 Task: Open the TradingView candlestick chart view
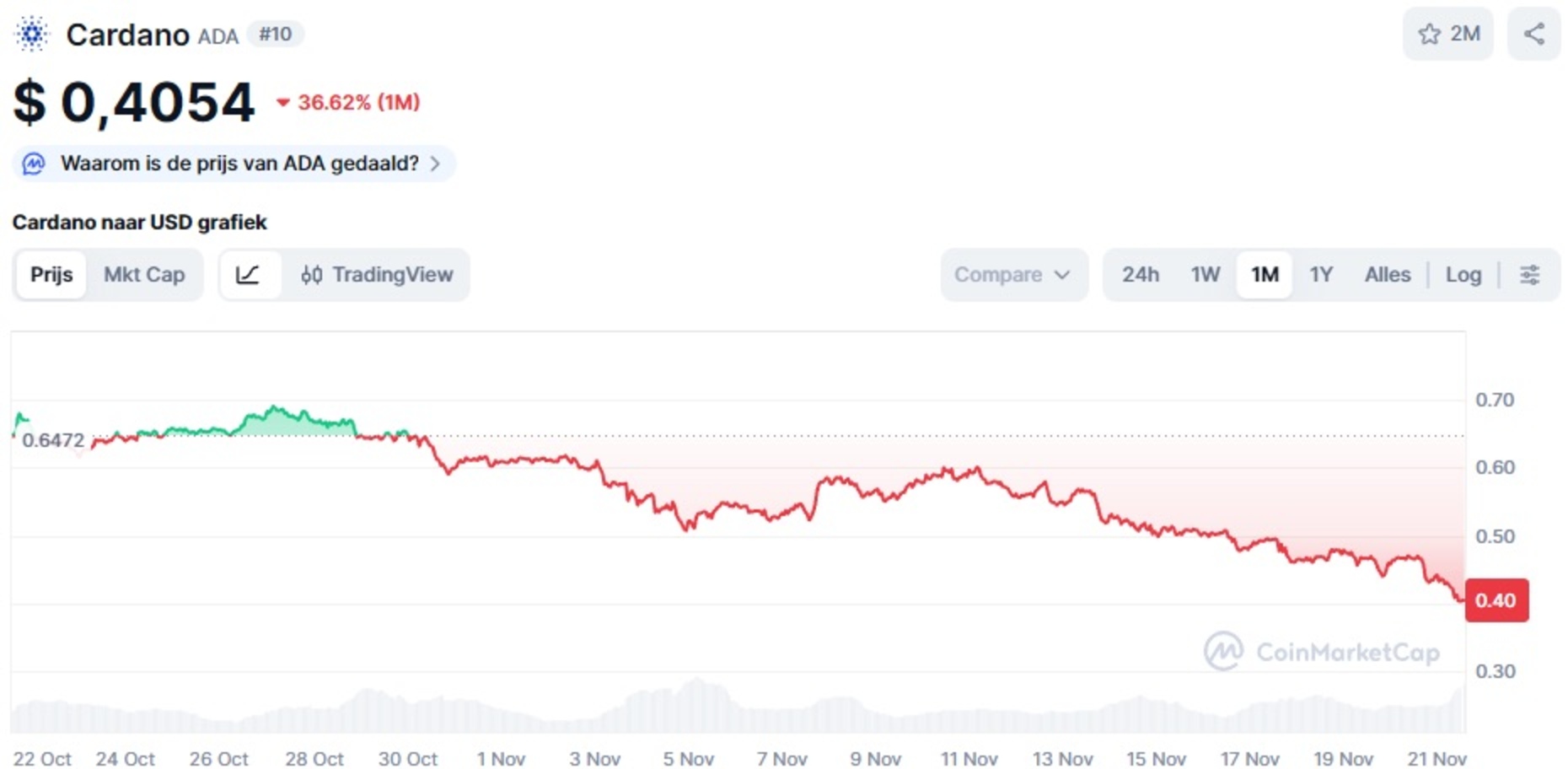[378, 275]
